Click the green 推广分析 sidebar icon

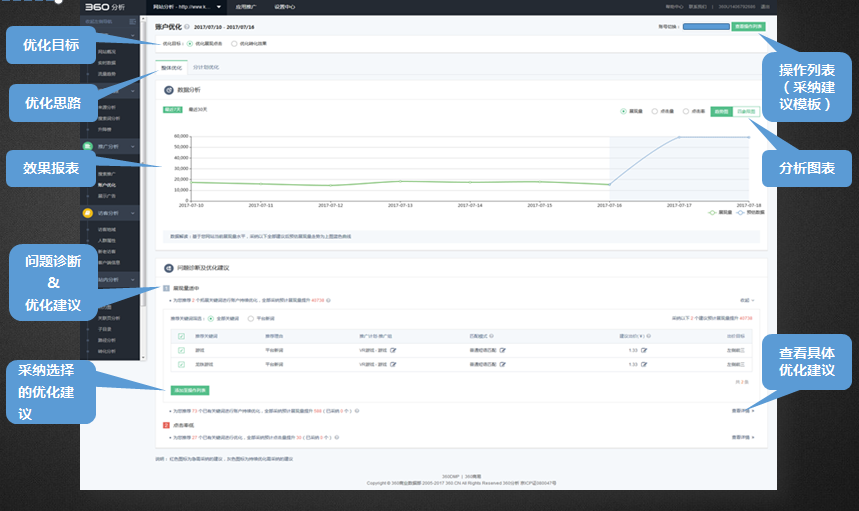point(89,146)
